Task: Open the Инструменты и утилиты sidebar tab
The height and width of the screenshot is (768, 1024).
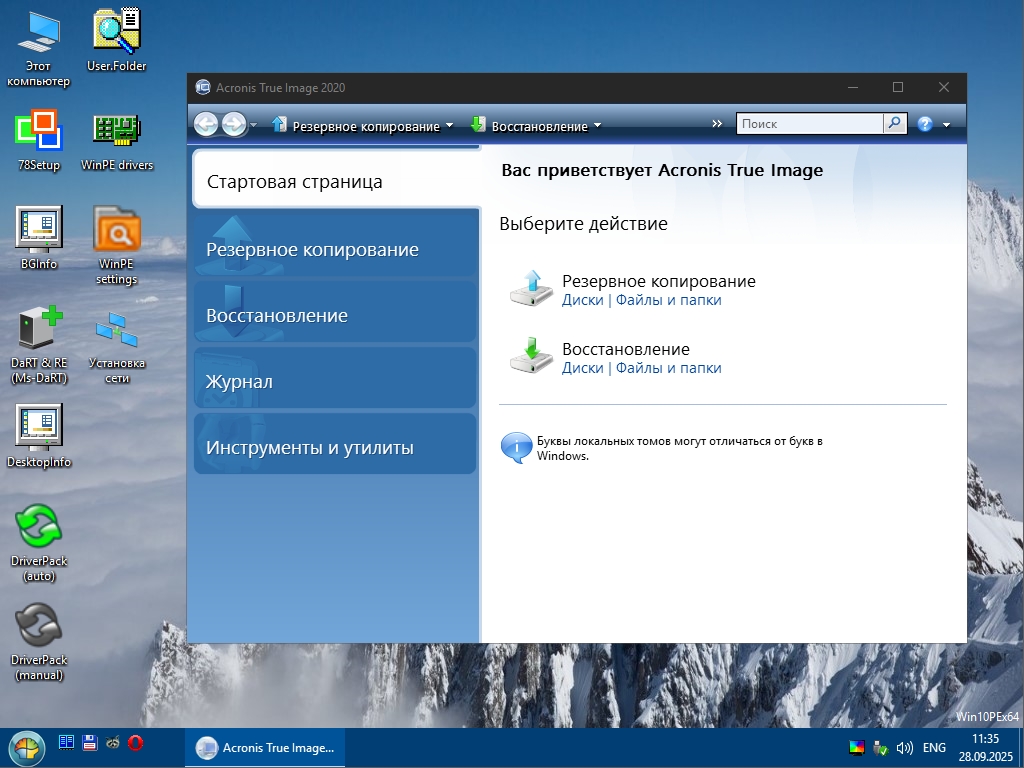Action: [334, 447]
